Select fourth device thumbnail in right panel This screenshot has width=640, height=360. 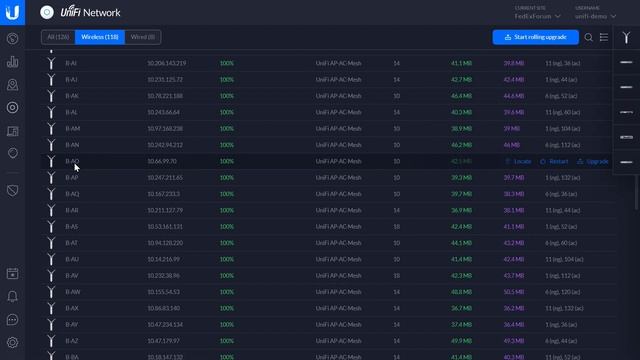(626, 137)
